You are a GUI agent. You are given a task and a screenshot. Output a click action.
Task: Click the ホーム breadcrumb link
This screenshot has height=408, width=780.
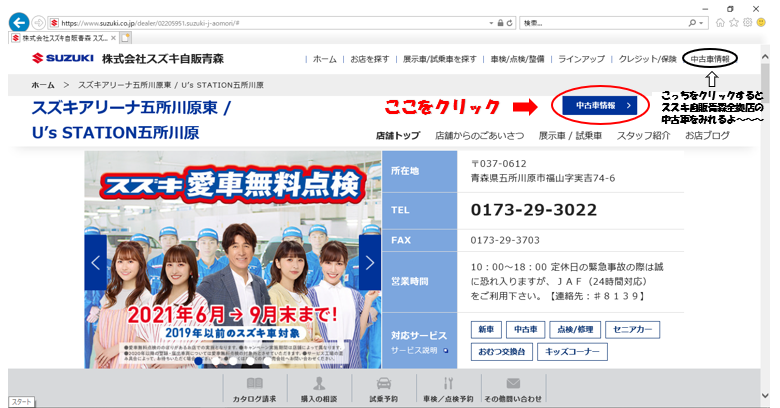(x=43, y=85)
